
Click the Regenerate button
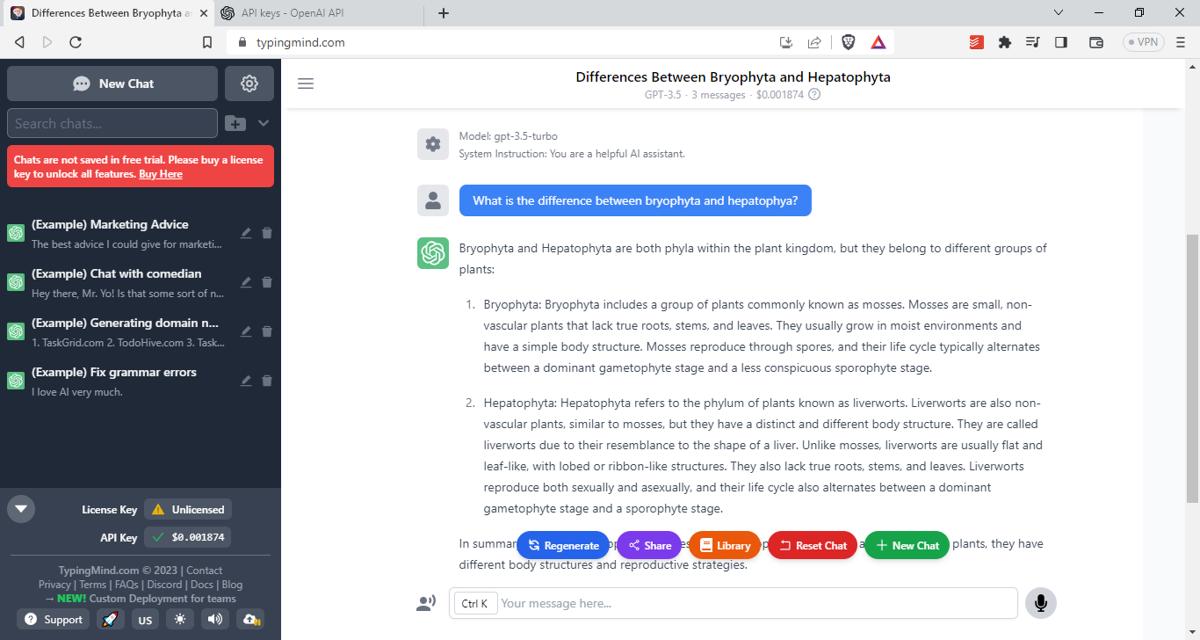(562, 545)
